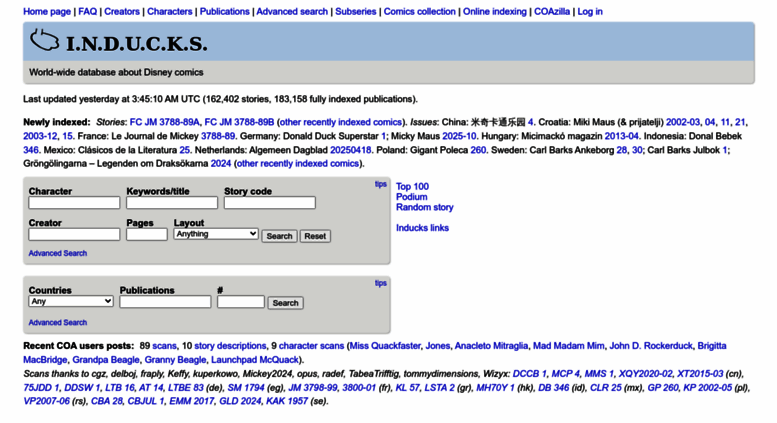Focus the Story code input field

[x=270, y=203]
